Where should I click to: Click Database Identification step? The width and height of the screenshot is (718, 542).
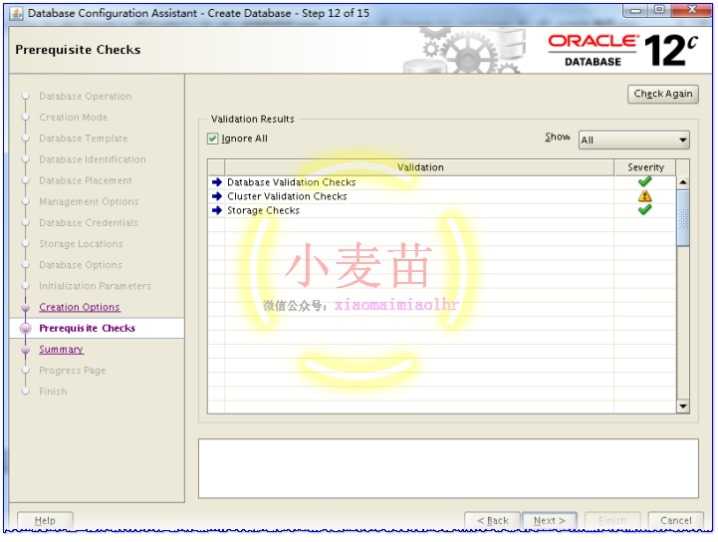click(92, 159)
